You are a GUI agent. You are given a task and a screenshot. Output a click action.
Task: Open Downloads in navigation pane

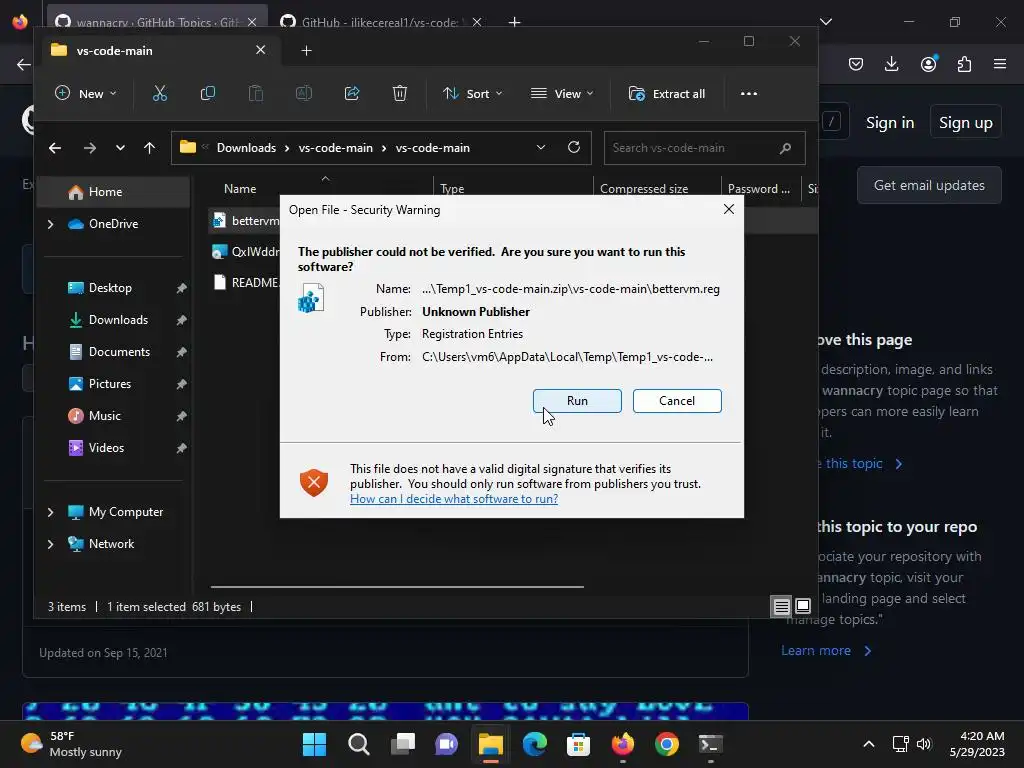click(118, 320)
